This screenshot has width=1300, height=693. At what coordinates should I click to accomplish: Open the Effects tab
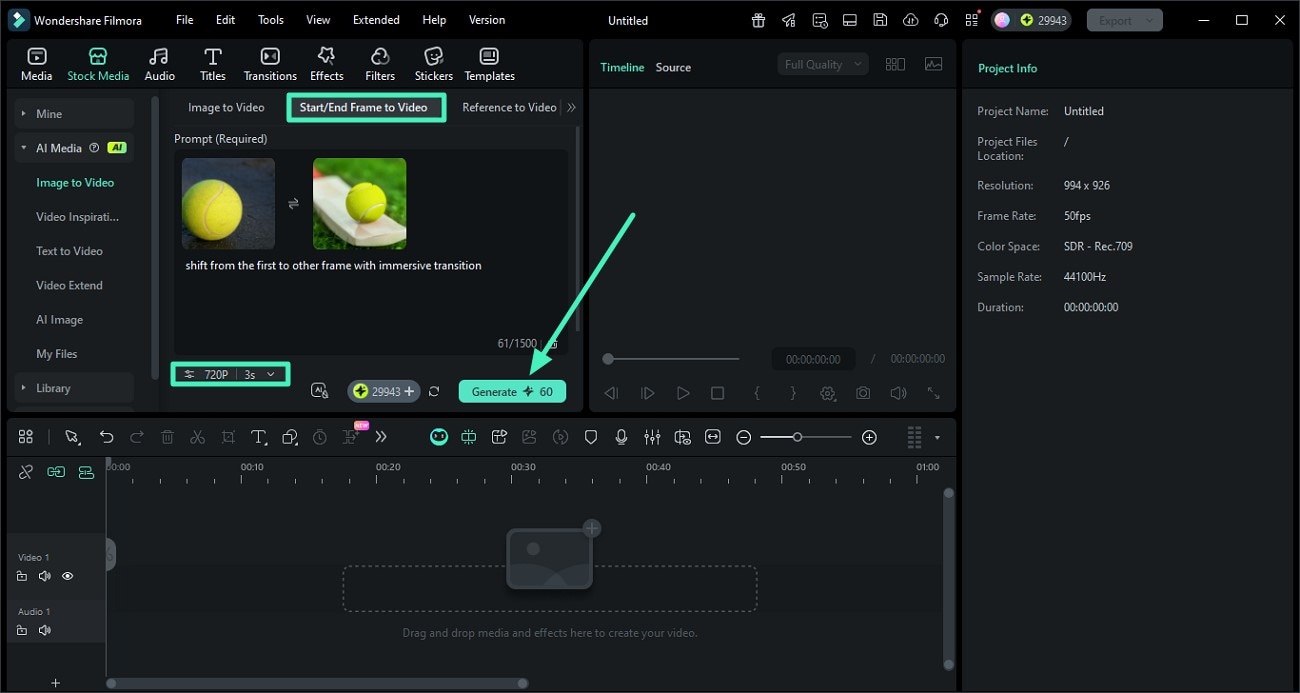pyautogui.click(x=326, y=64)
